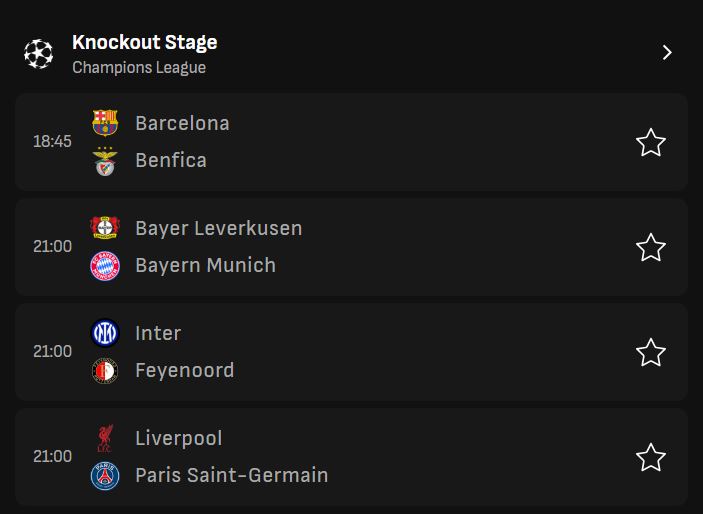Open the Bayern Munich team name

click(205, 266)
